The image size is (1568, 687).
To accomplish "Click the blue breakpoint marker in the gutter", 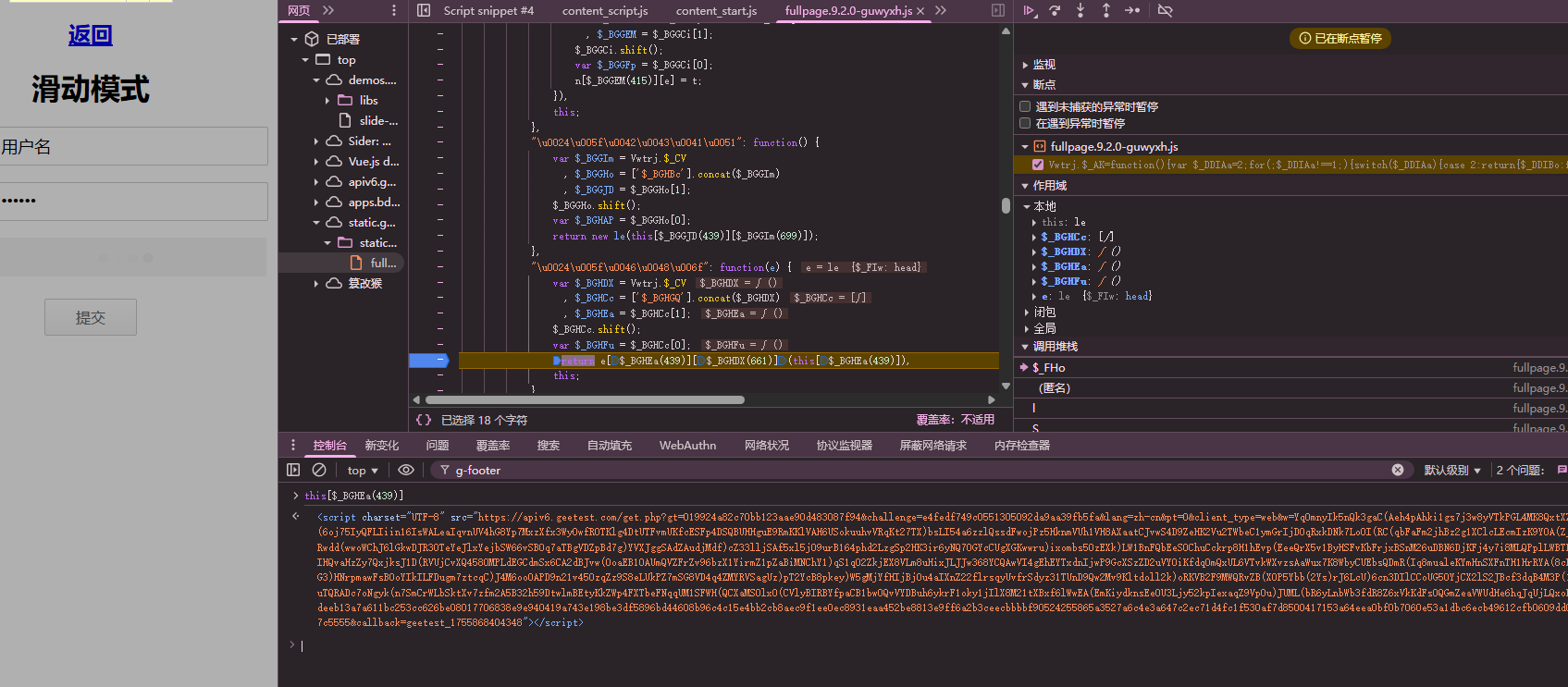I will point(428,361).
